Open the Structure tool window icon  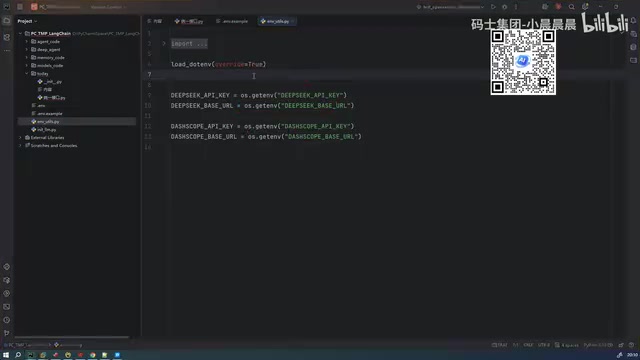pyautogui.click(x=7, y=37)
